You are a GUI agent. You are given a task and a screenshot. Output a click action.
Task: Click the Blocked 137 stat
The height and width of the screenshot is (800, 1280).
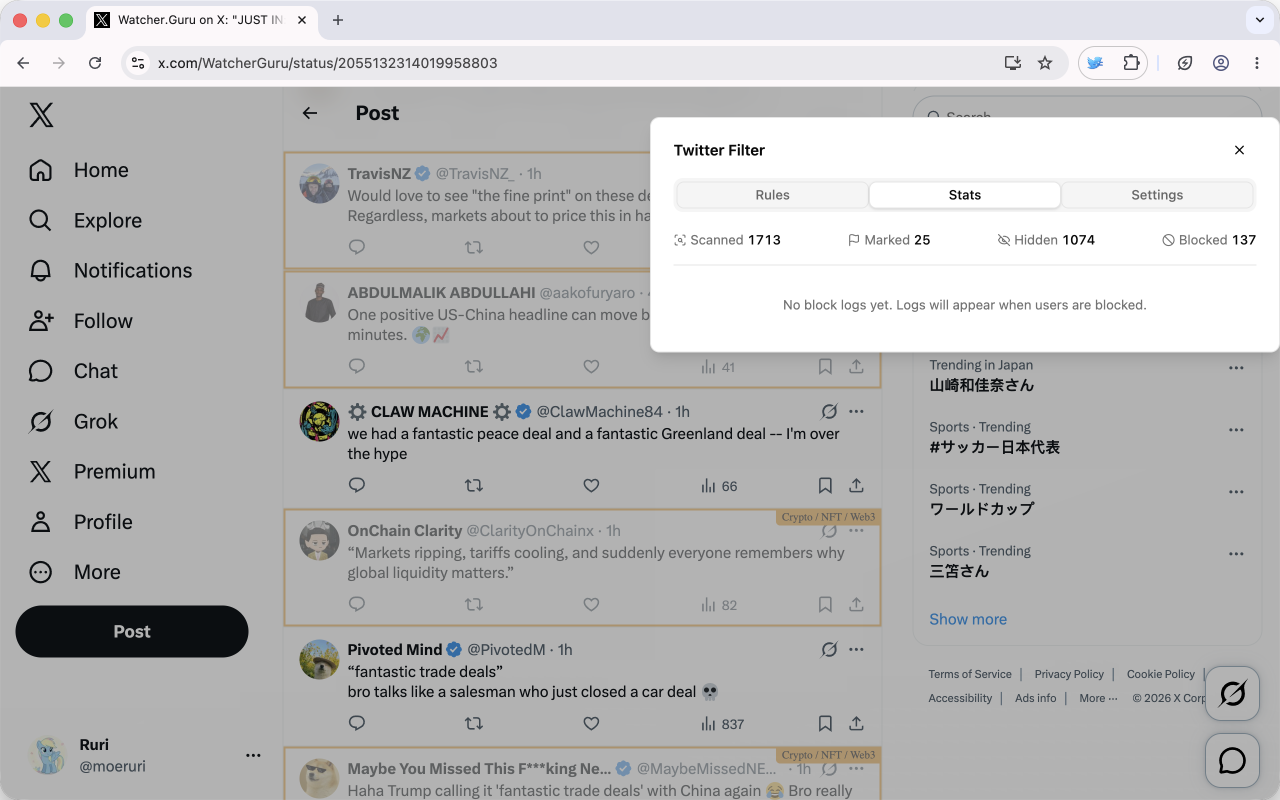pos(1208,240)
